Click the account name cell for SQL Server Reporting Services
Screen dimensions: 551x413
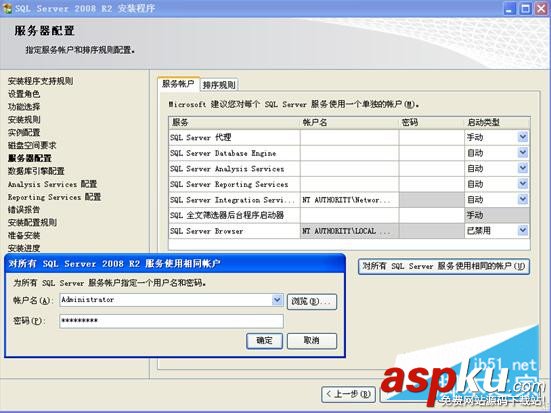349,184
